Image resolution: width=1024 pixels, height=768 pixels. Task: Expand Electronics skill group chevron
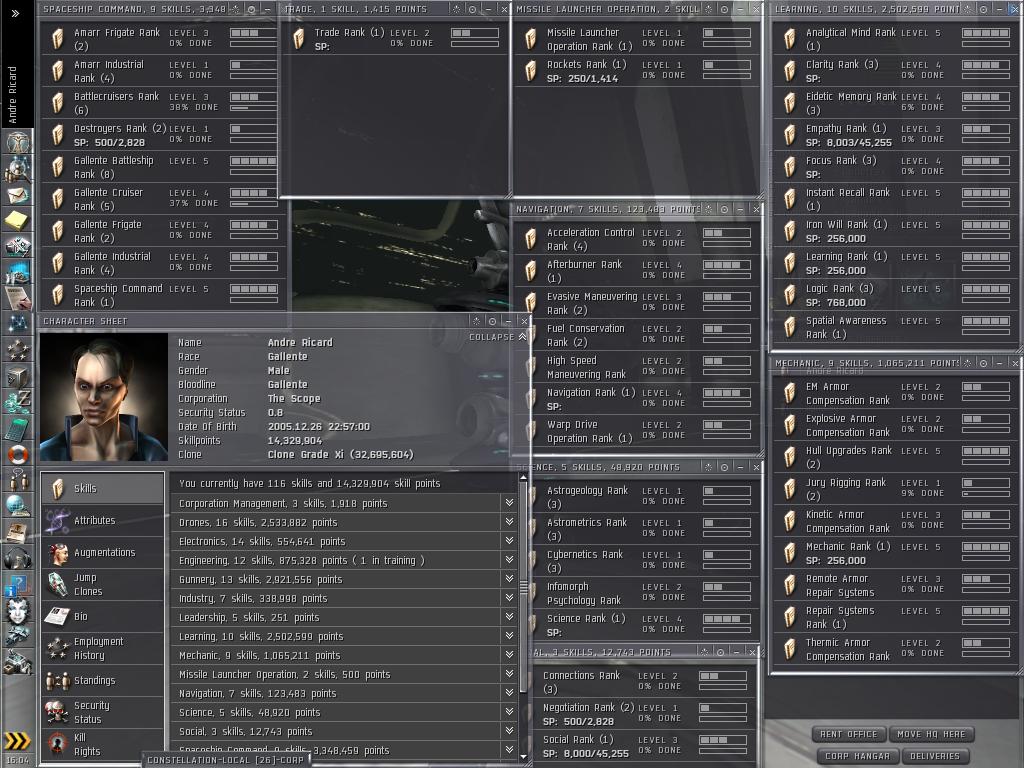[509, 541]
